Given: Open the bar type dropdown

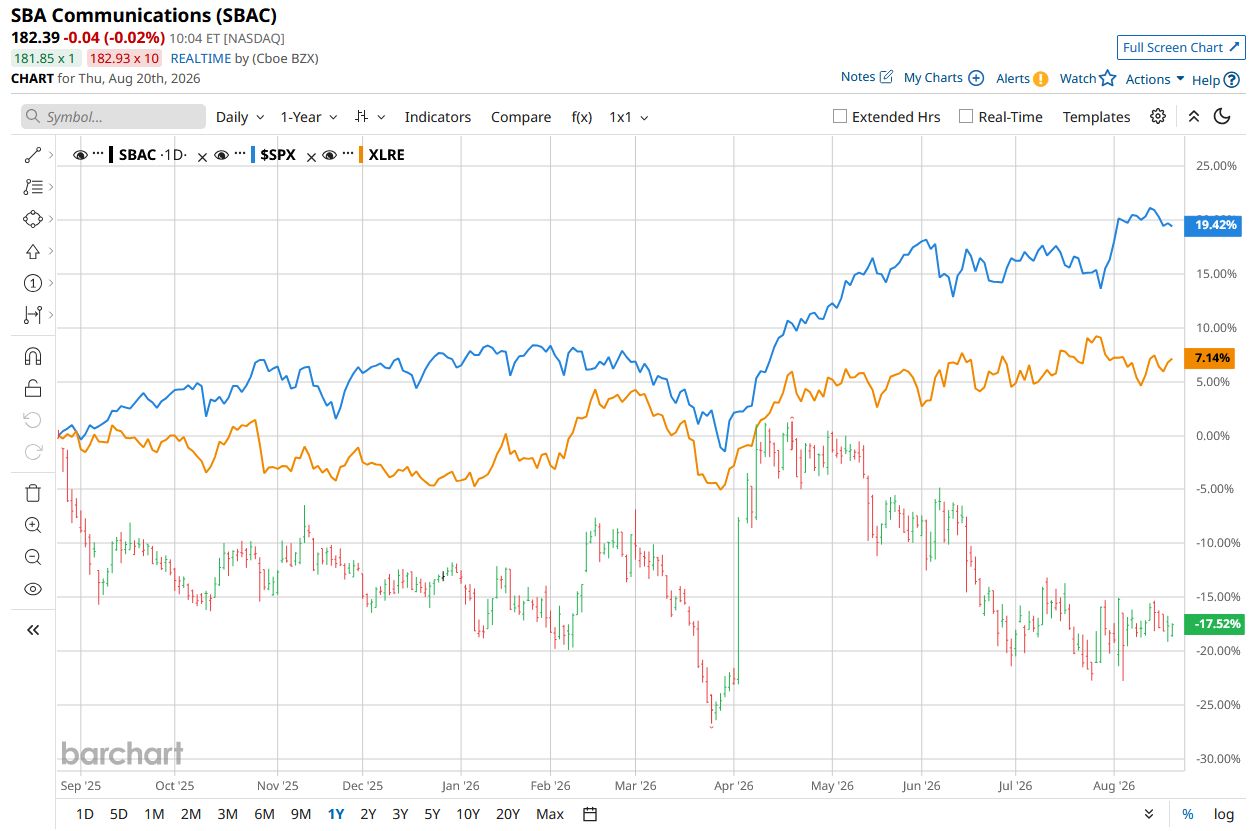Looking at the screenshot, I should [370, 117].
